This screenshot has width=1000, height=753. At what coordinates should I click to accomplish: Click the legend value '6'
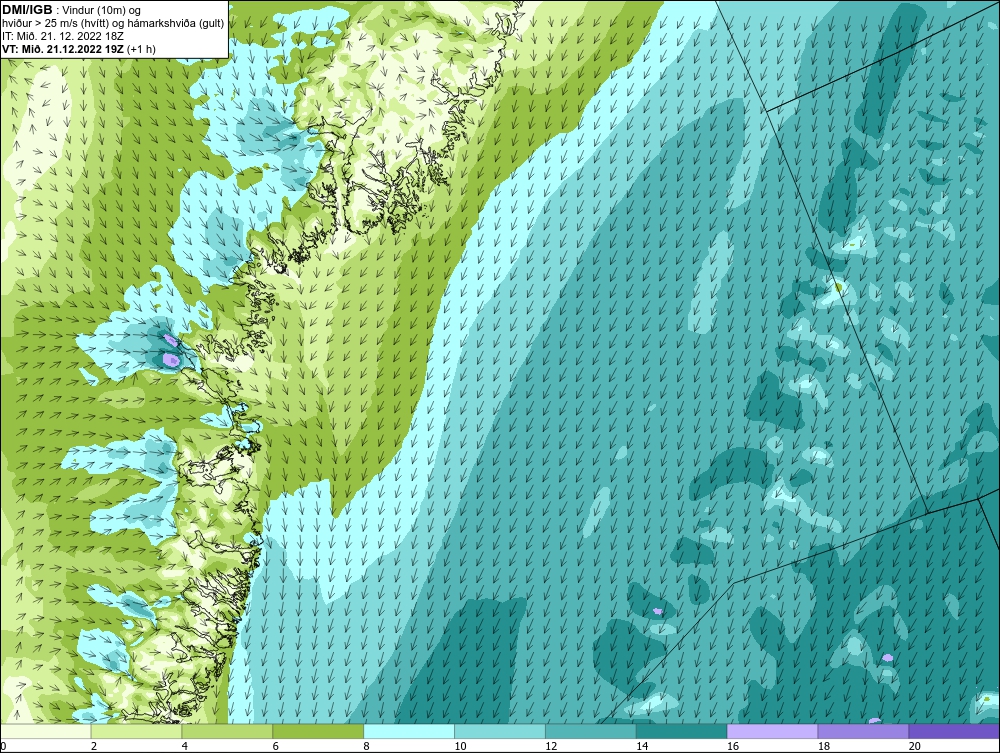(276, 746)
